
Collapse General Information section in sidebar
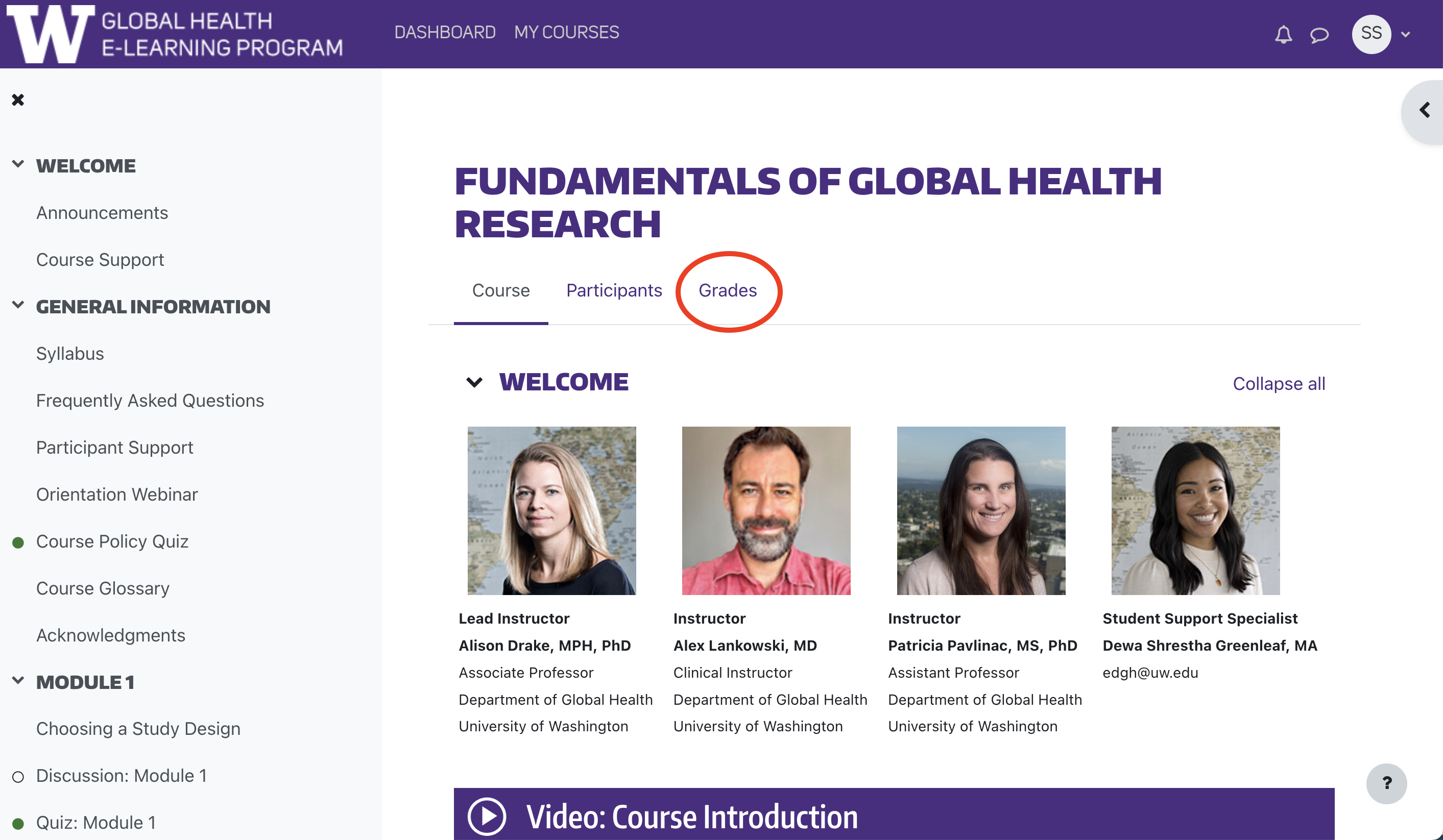18,305
